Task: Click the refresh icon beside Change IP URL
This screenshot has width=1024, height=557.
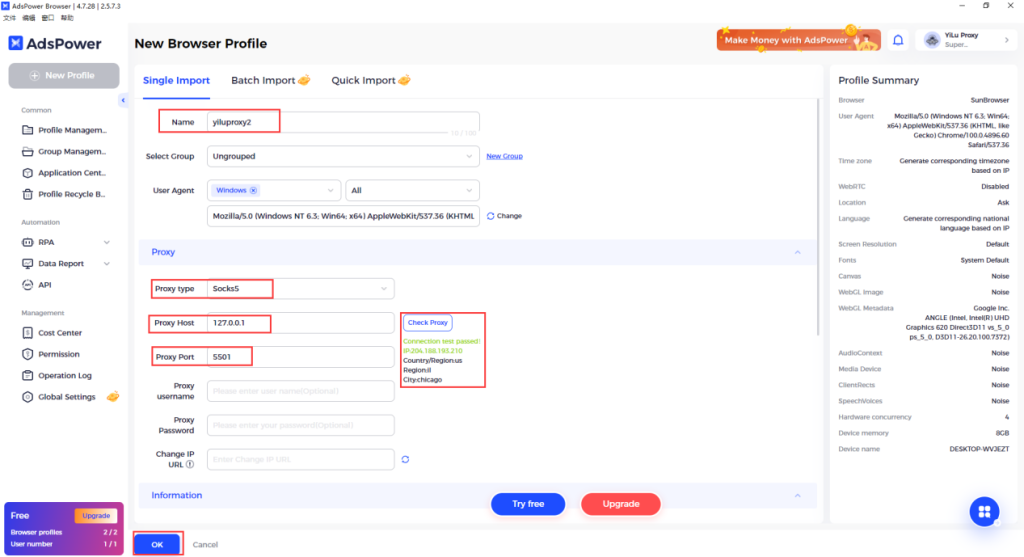Action: pos(406,460)
